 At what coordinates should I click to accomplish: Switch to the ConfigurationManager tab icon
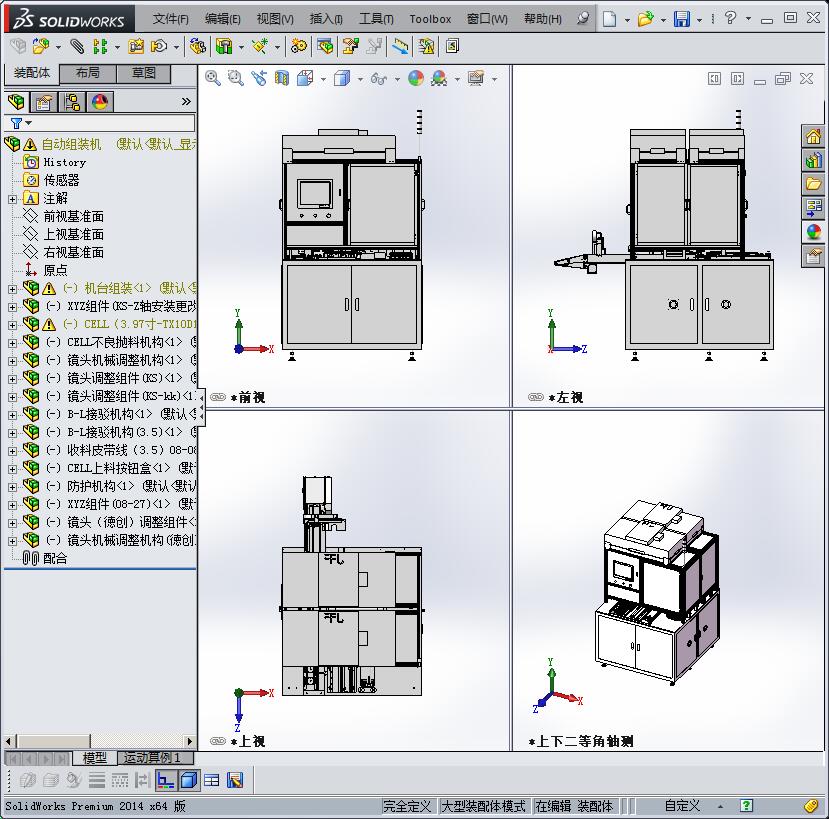pyautogui.click(x=71, y=102)
